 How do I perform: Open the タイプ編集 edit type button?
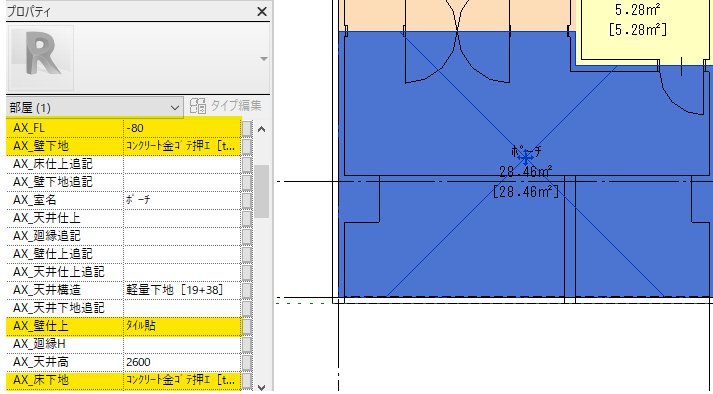coord(226,106)
